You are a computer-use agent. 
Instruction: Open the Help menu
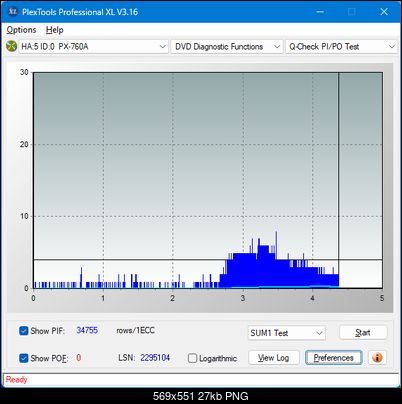pyautogui.click(x=54, y=30)
